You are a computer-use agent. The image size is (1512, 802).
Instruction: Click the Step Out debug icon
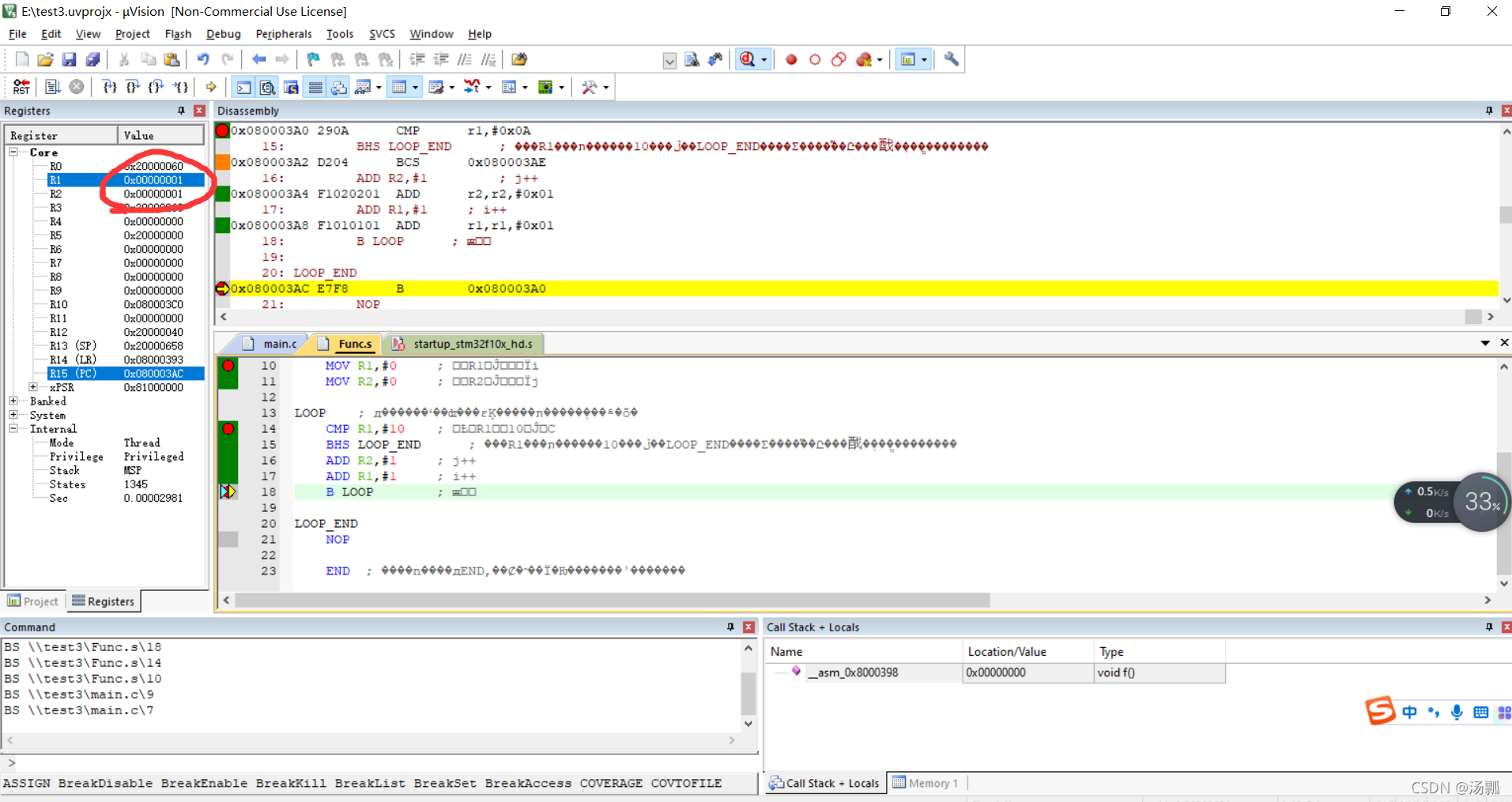156,87
